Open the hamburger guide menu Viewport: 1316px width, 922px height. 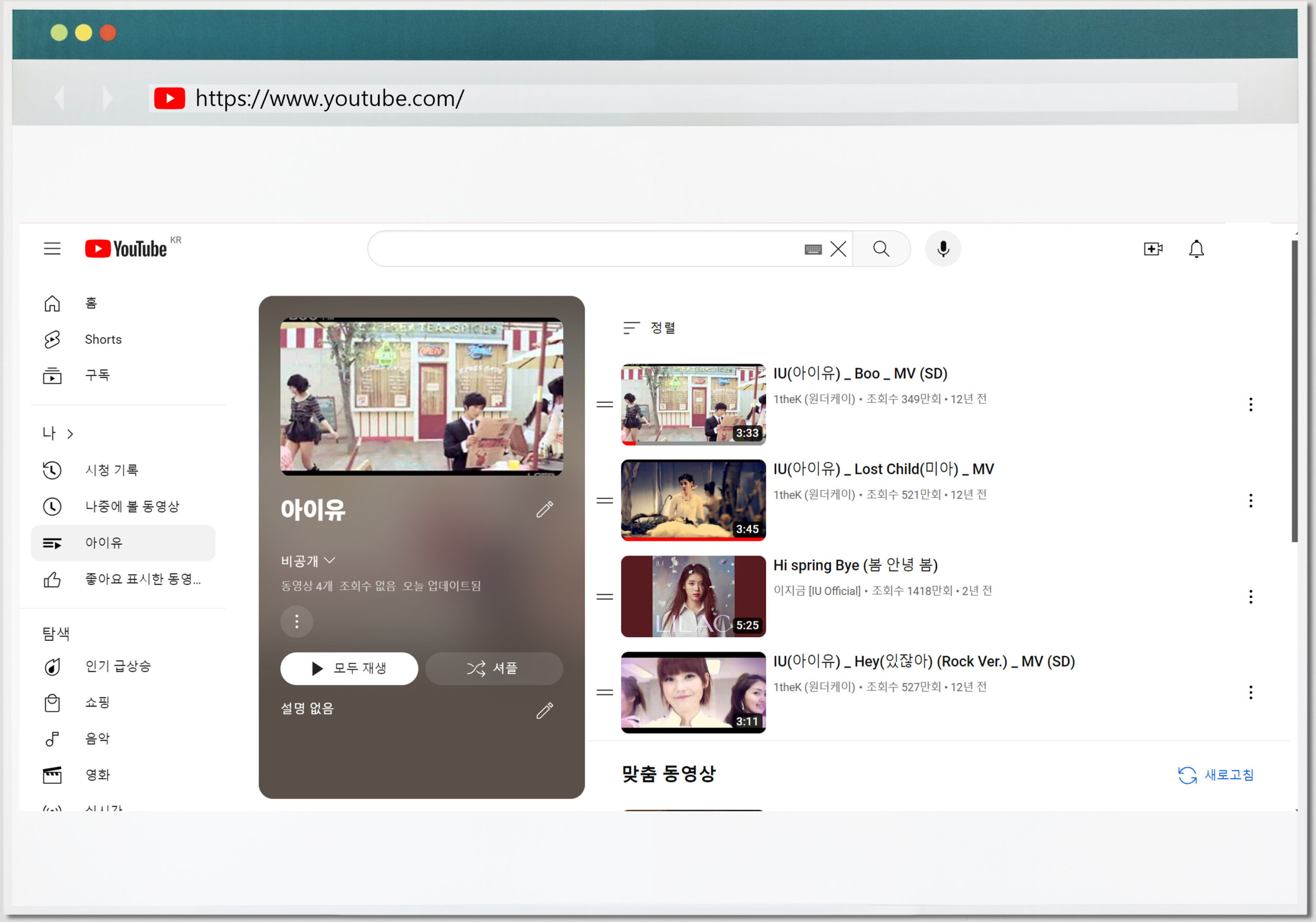[x=52, y=248]
